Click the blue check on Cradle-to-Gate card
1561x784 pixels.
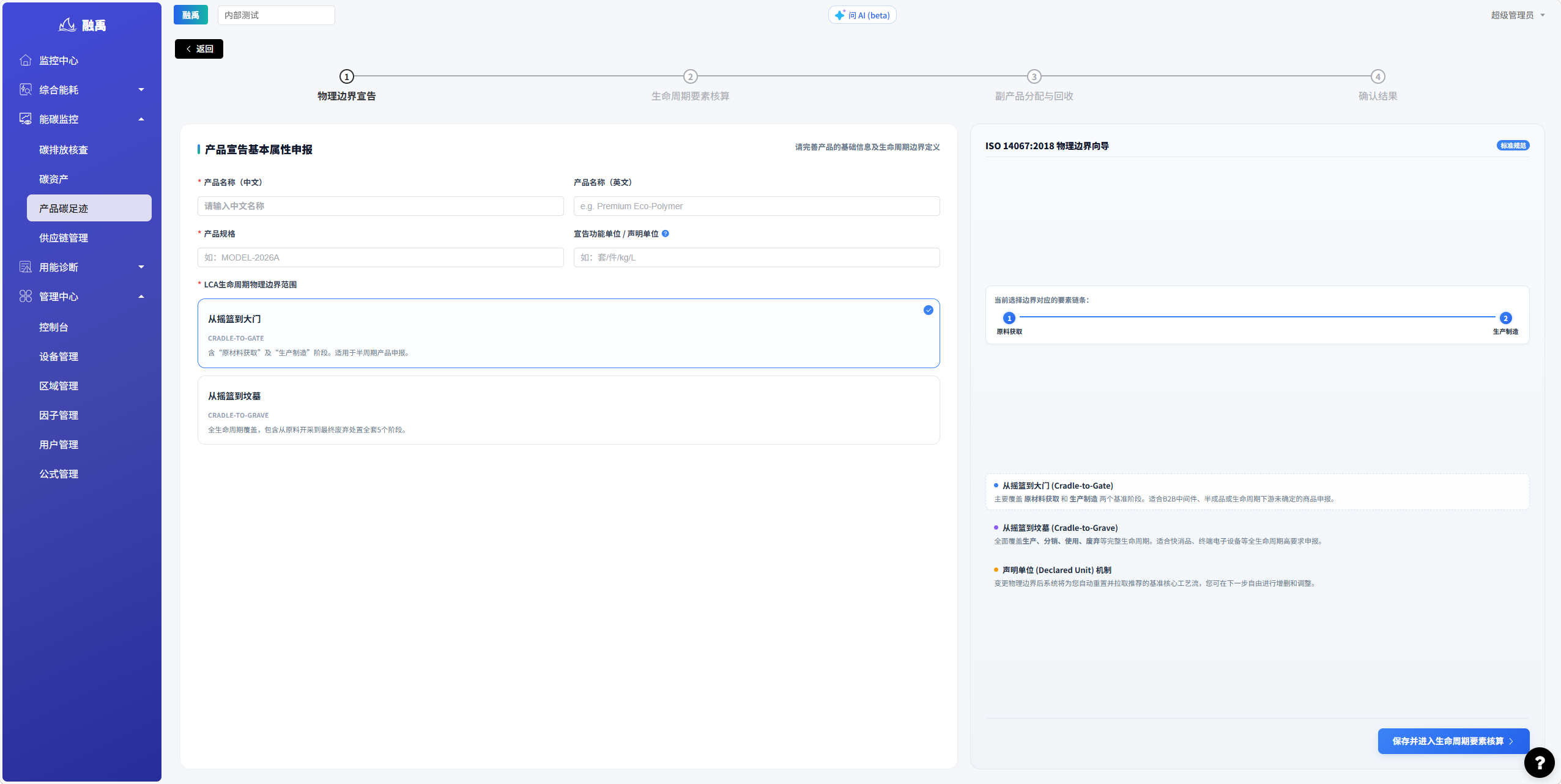[x=928, y=310]
